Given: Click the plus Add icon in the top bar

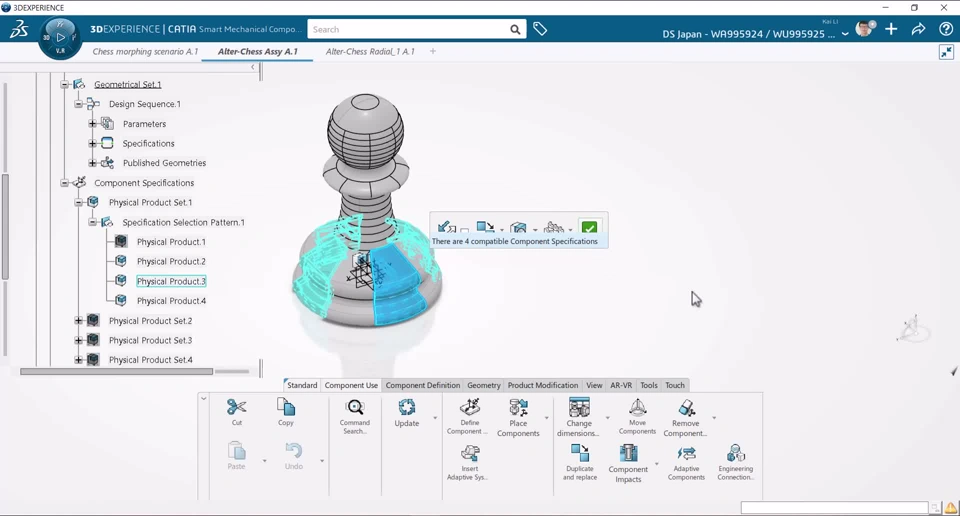Looking at the screenshot, I should tap(891, 29).
